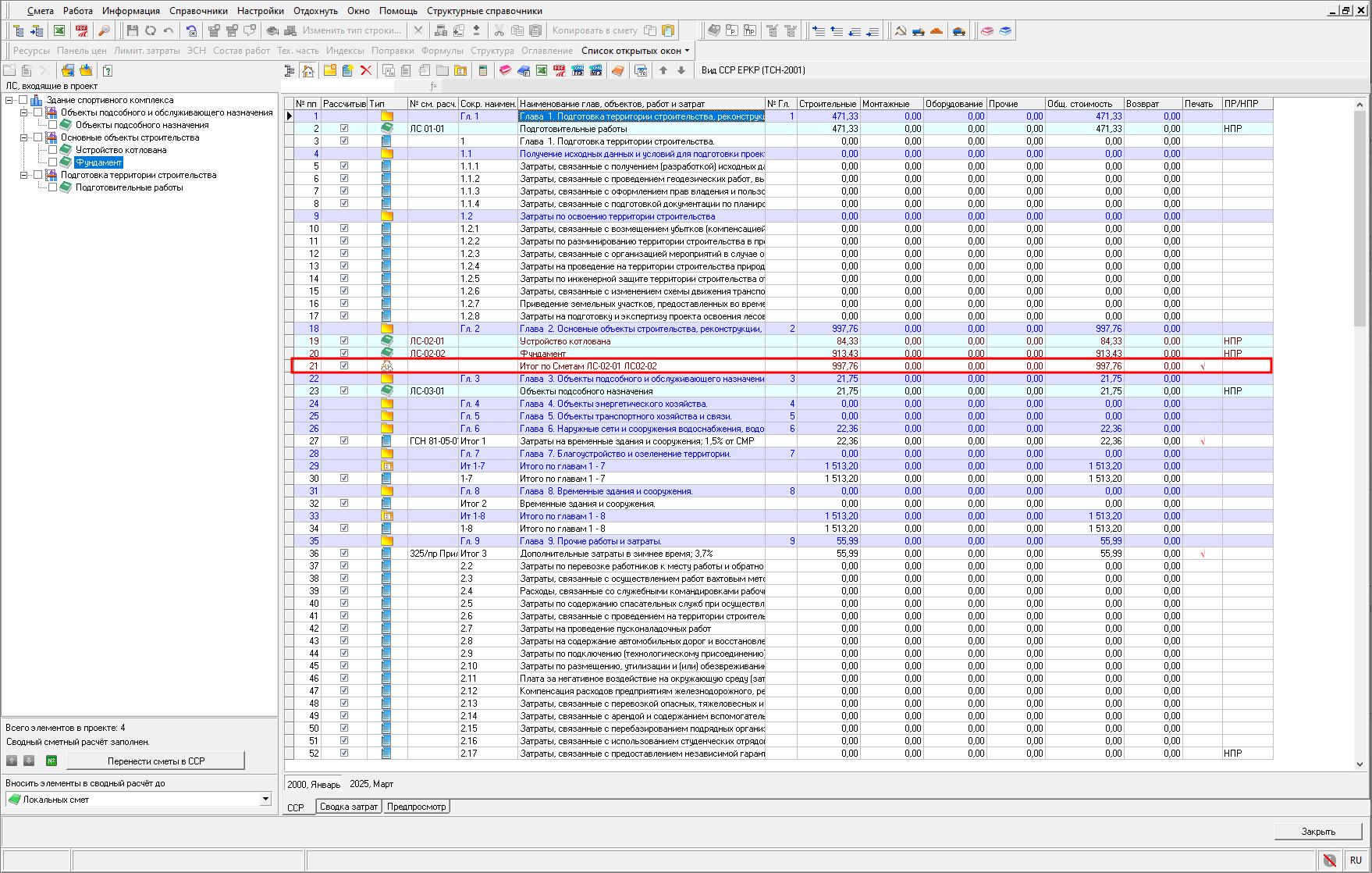This screenshot has width=1372, height=873.
Task: Click the green № numbering icon
Action: [52, 761]
